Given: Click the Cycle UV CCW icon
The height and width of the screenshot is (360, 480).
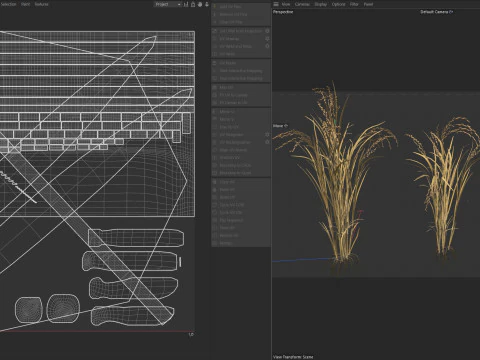Looking at the screenshot, I should click(215, 205).
